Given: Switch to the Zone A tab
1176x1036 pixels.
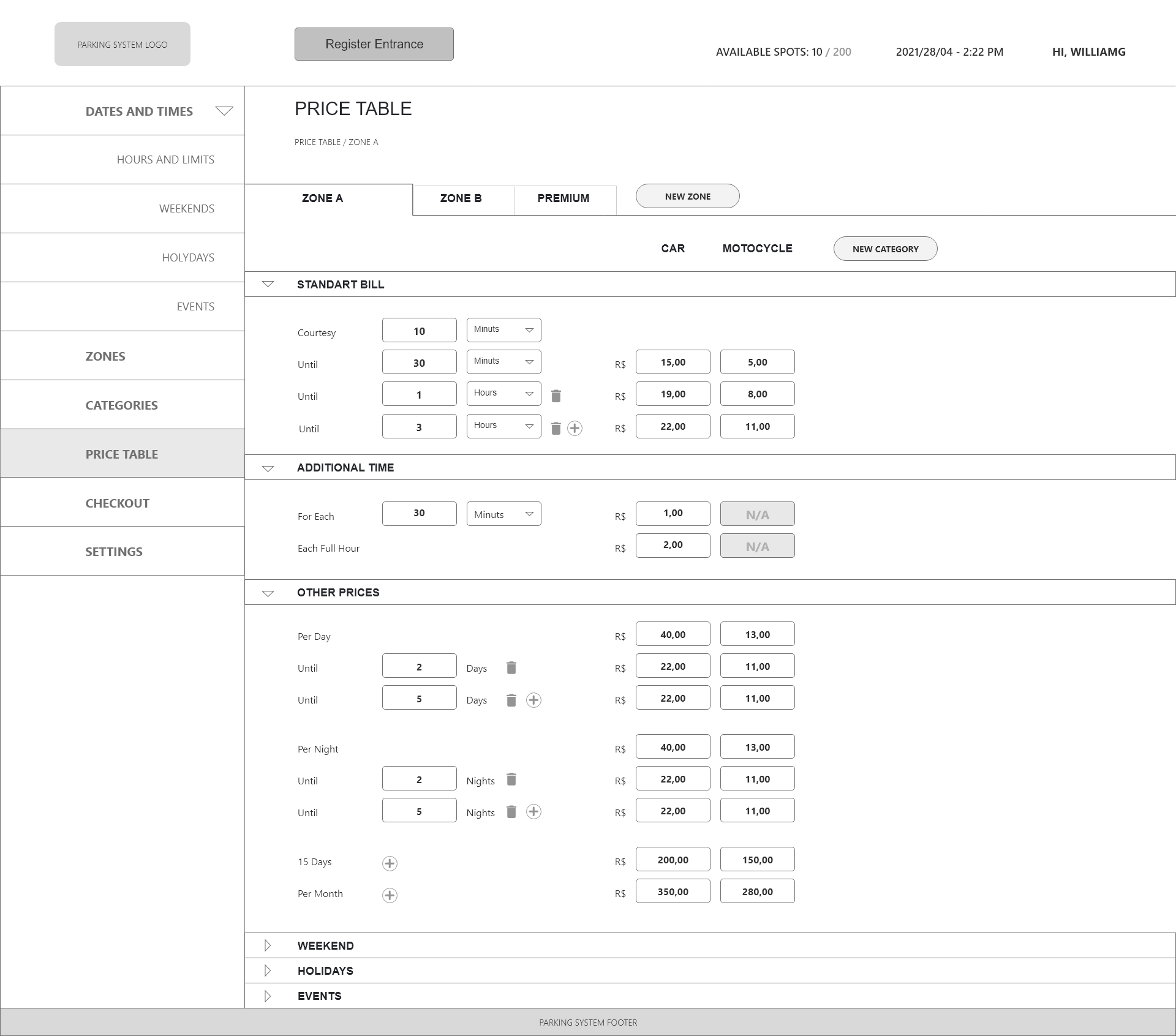Looking at the screenshot, I should coord(329,199).
